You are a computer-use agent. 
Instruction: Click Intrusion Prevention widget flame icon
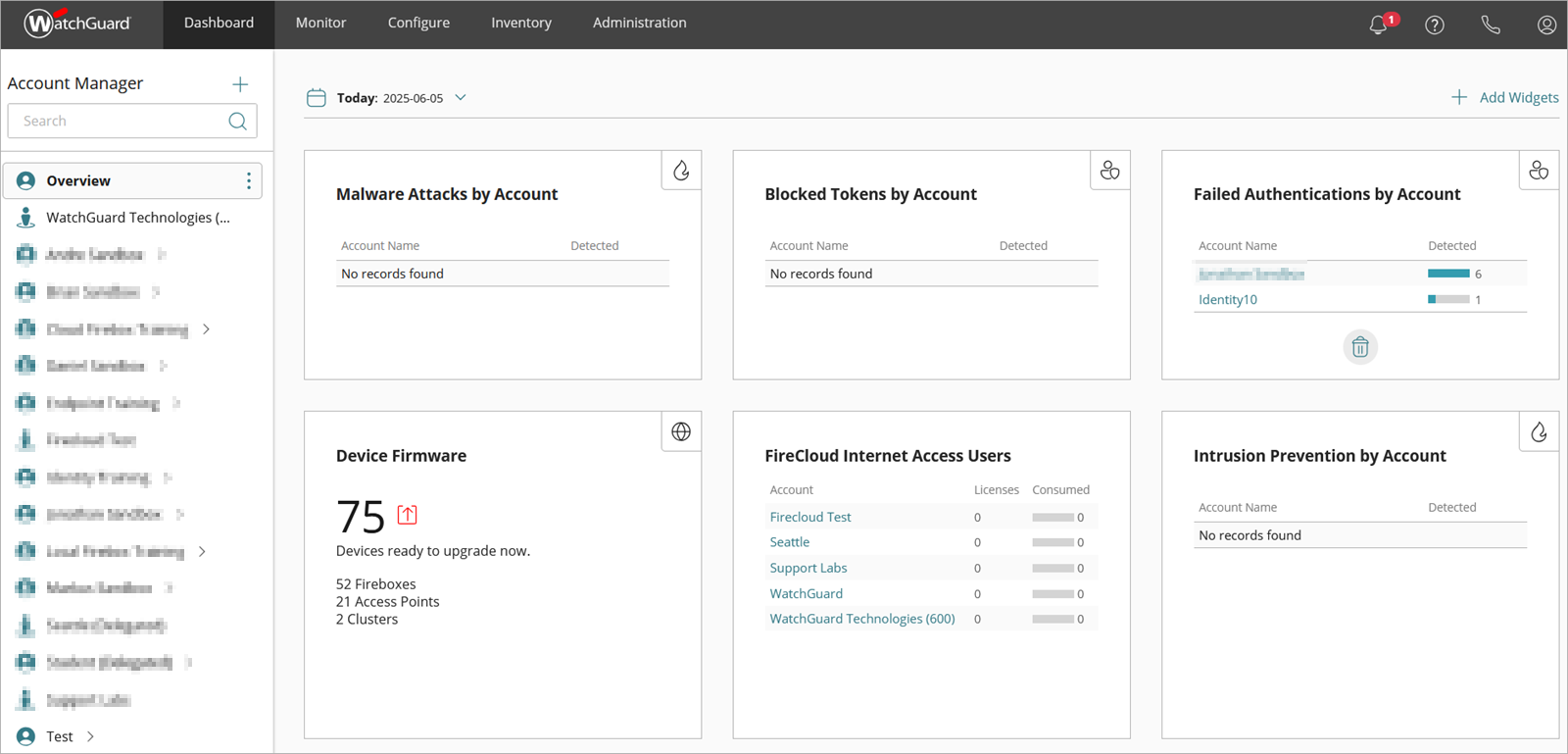point(1539,431)
